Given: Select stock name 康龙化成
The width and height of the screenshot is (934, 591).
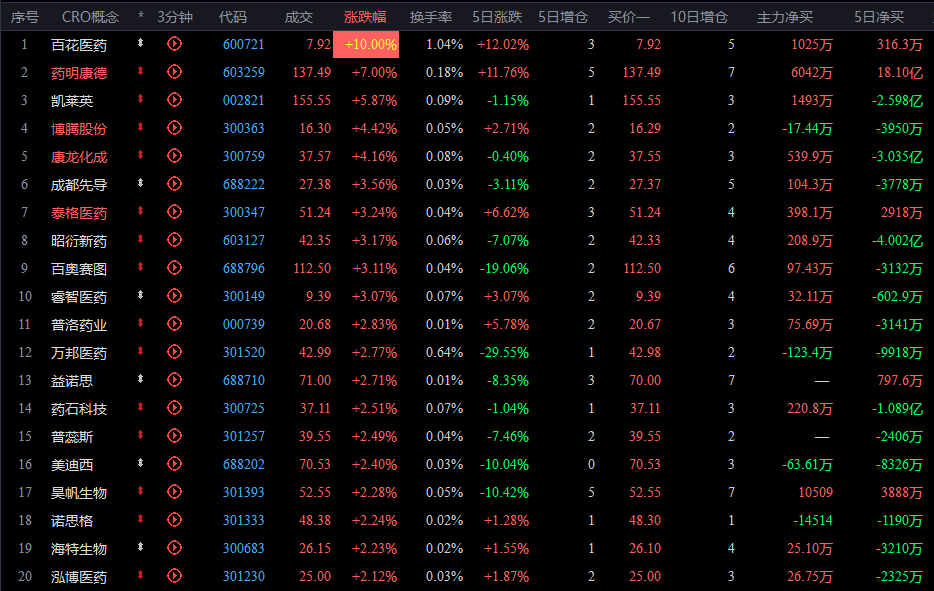Looking at the screenshot, I should (x=79, y=157).
